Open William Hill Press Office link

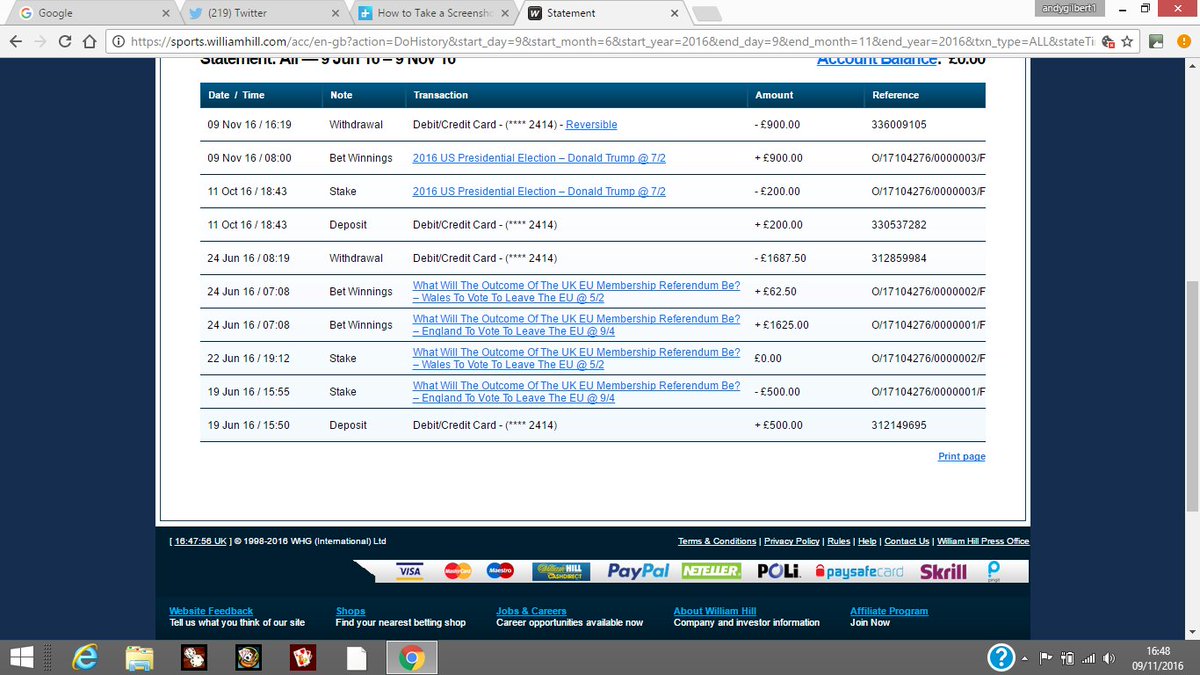pos(982,541)
